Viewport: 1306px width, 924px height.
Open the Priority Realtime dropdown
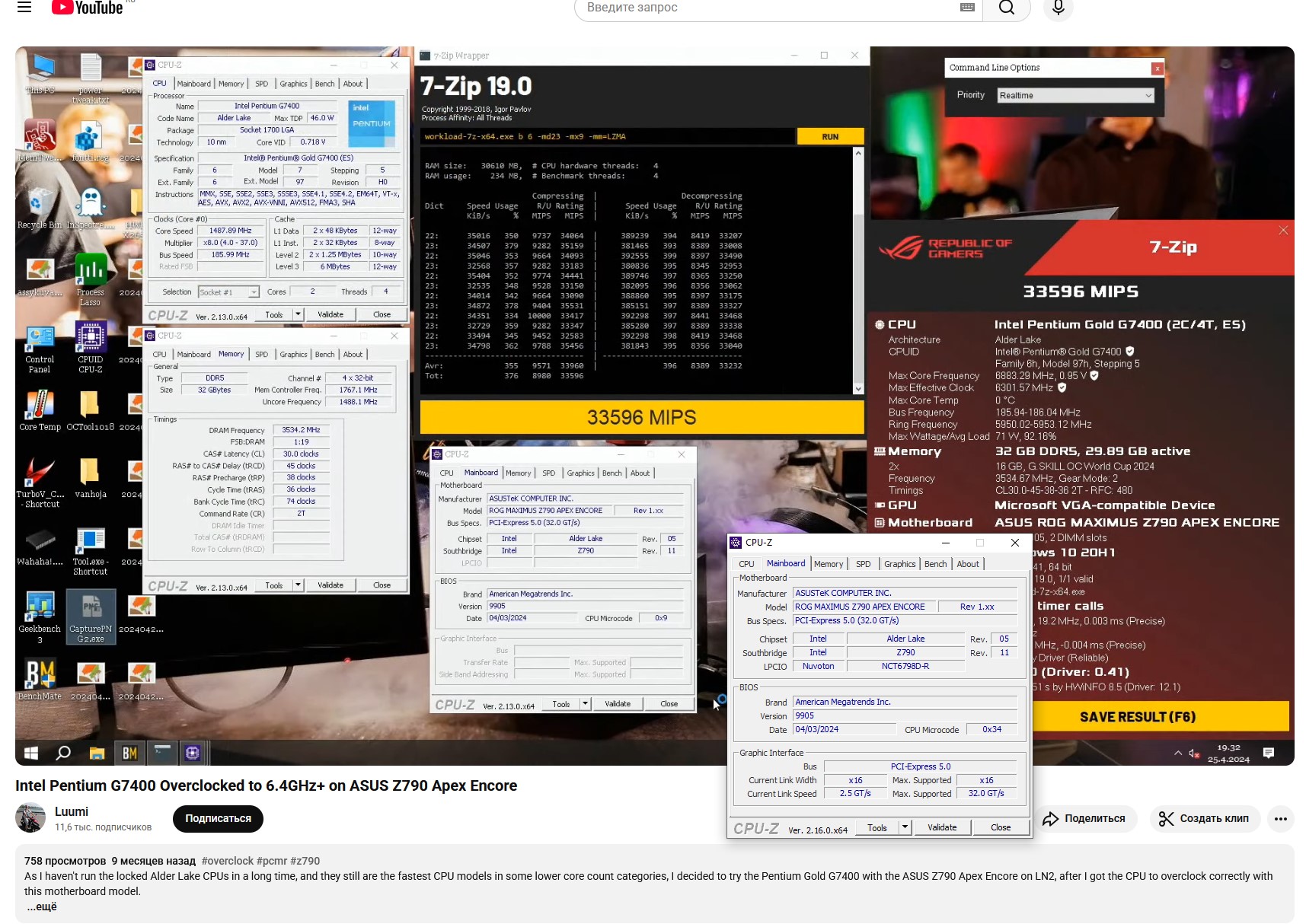point(1075,95)
